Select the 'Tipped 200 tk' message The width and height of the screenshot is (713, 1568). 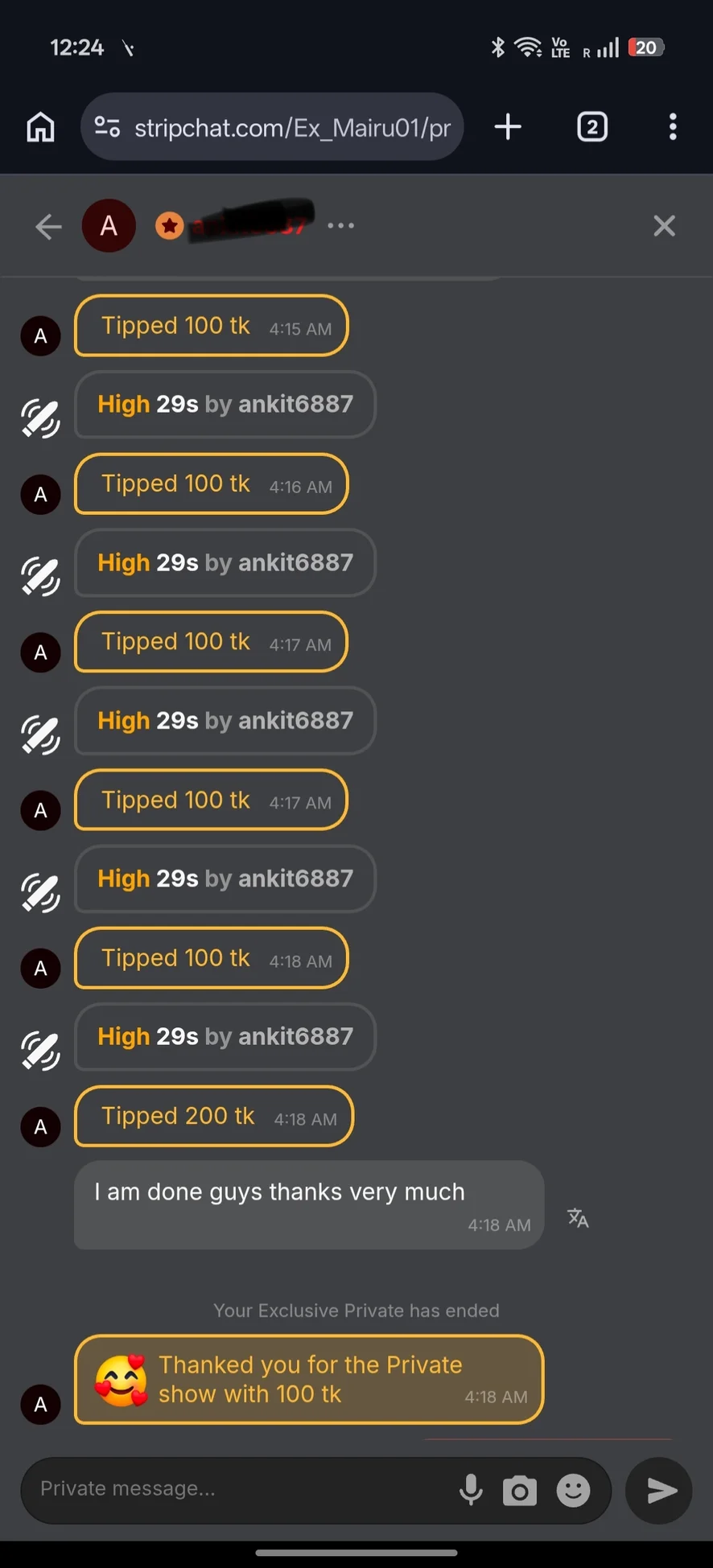(x=214, y=1117)
